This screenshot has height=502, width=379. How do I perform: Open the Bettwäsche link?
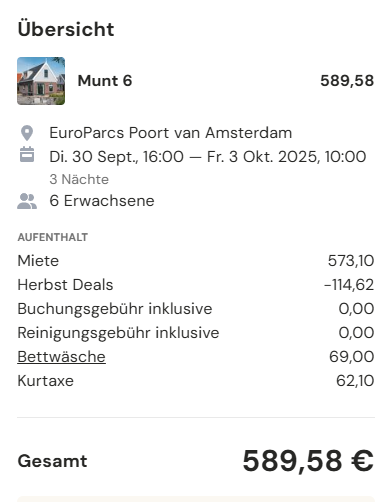61,357
